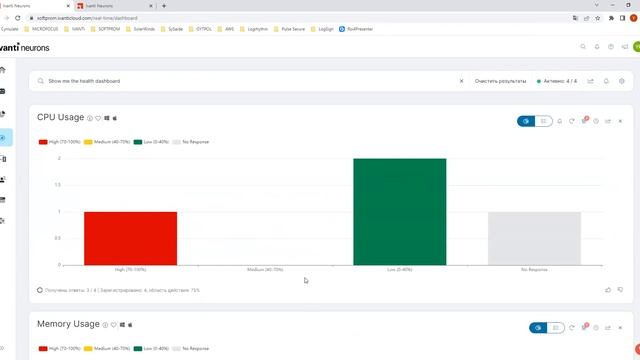Favorite the Memory Usage query heart icon
640x360 pixels.
pos(113,325)
